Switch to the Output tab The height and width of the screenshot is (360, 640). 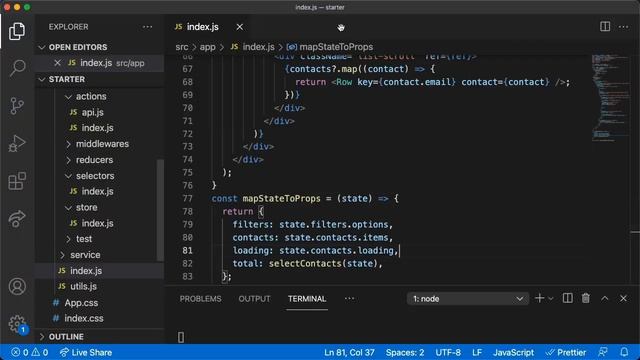(254, 299)
